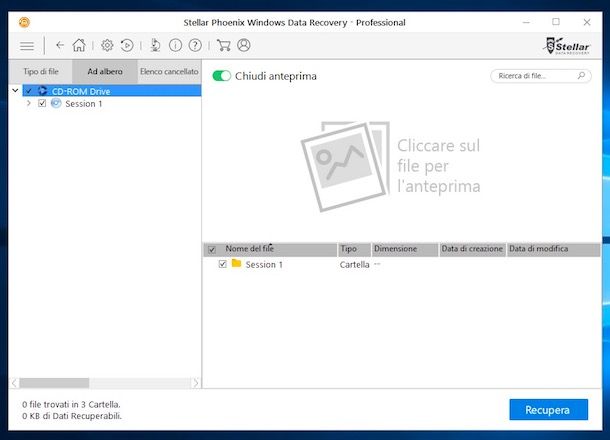Viewport: 610px width, 440px height.
Task: Toggle the select-all checkbox in file header
Action: (x=212, y=250)
